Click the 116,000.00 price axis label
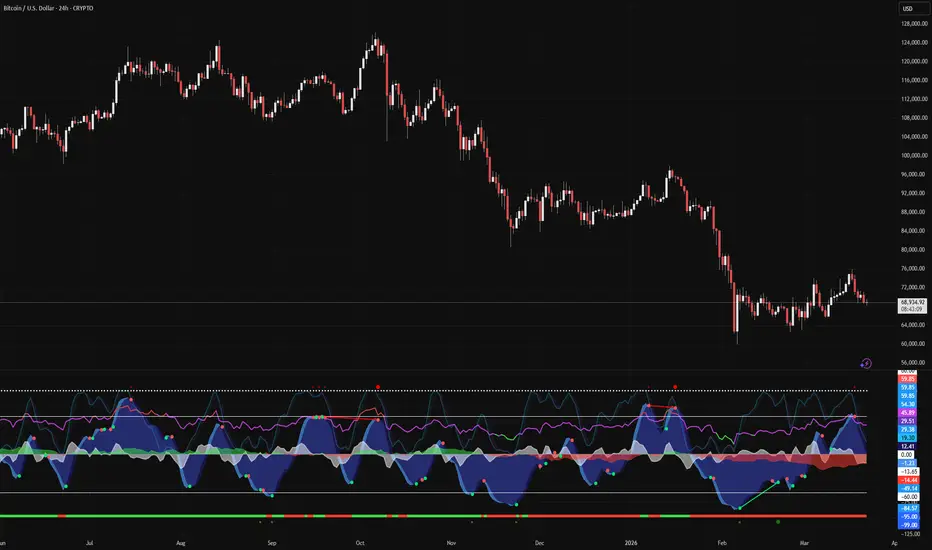 914,80
